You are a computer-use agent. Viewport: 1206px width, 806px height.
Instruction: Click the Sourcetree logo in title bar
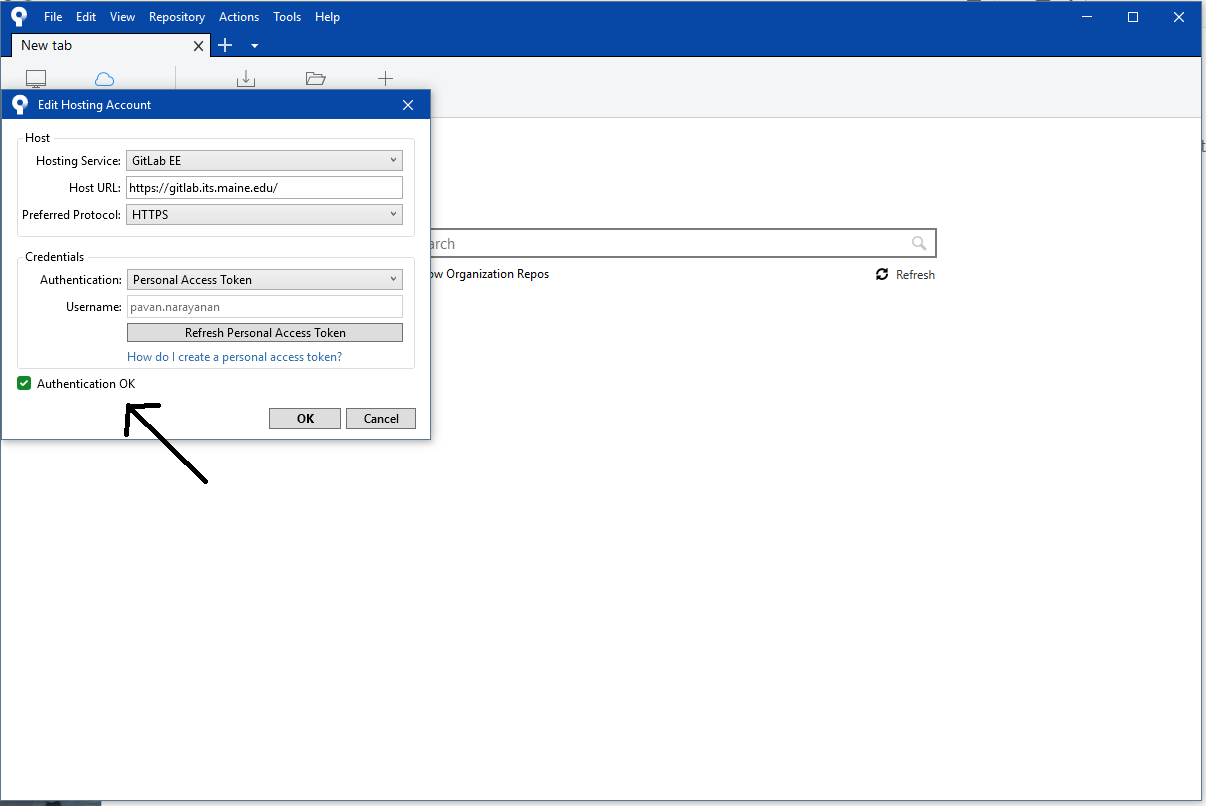point(19,16)
